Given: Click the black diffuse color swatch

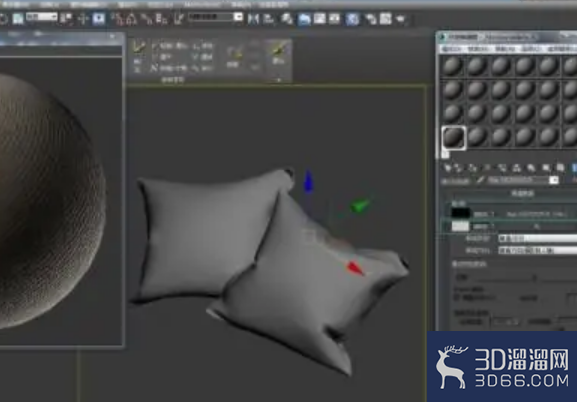Looking at the screenshot, I should (460, 213).
